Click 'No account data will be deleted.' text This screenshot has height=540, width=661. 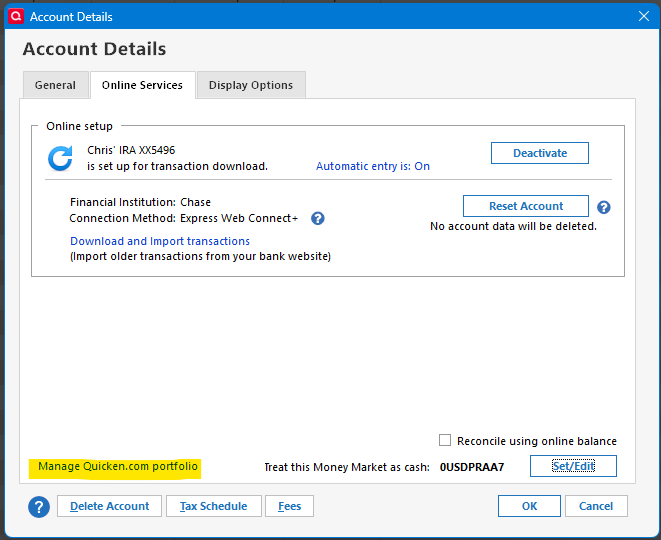click(513, 226)
